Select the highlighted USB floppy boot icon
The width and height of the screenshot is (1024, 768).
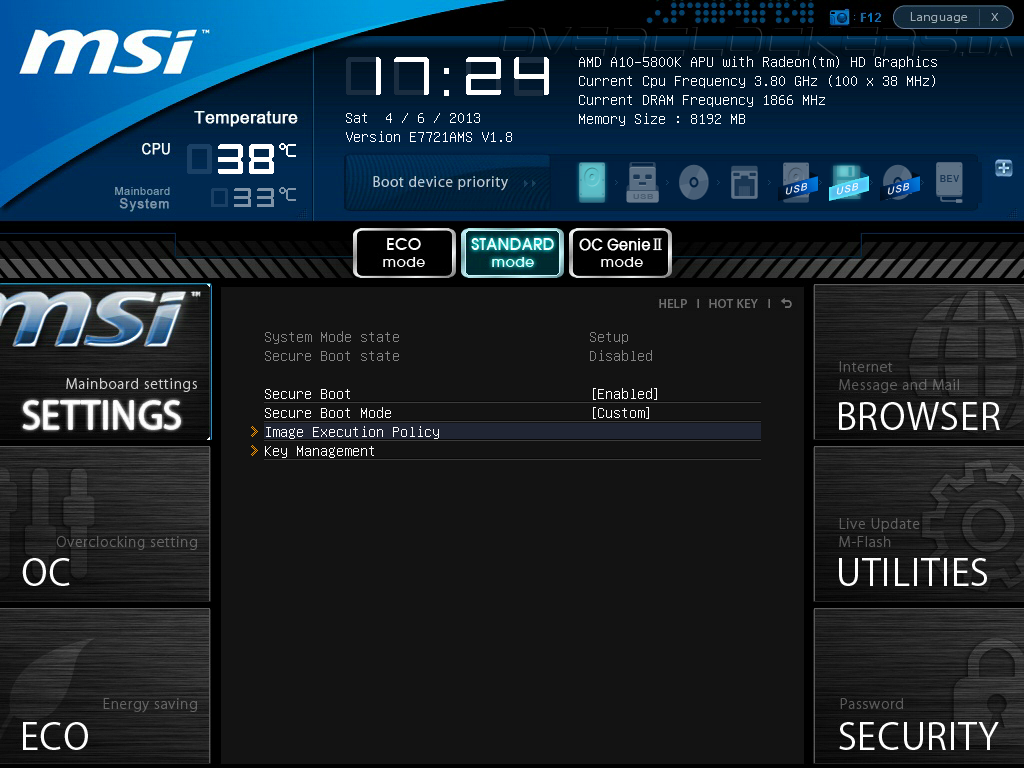(848, 182)
